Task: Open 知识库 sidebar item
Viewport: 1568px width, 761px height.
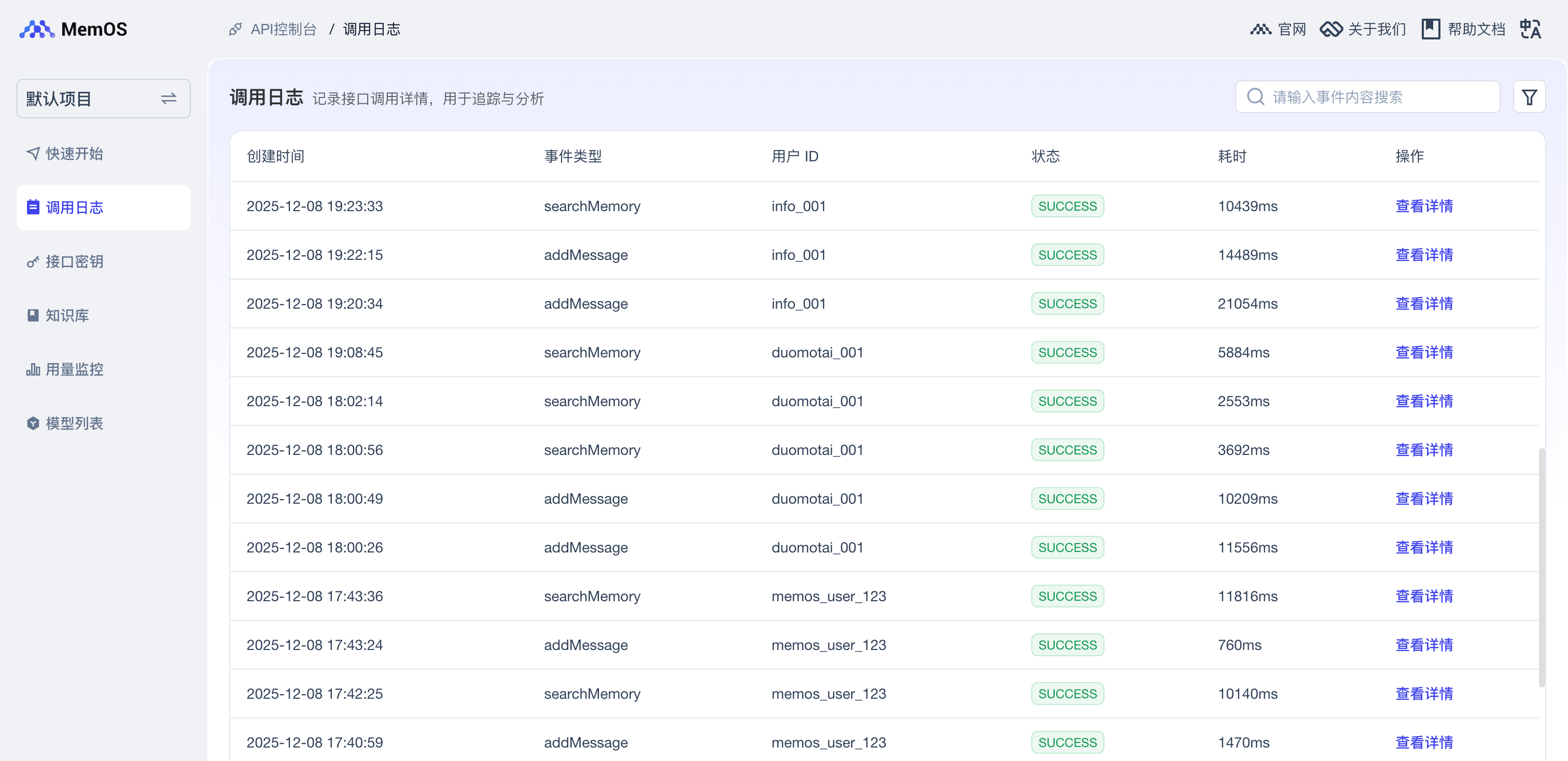Action: click(67, 315)
